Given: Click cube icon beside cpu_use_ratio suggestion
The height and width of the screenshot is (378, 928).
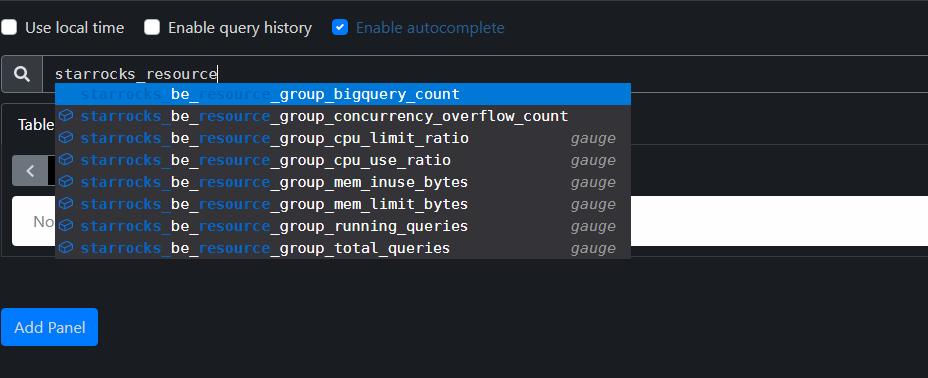Looking at the screenshot, I should click(66, 160).
